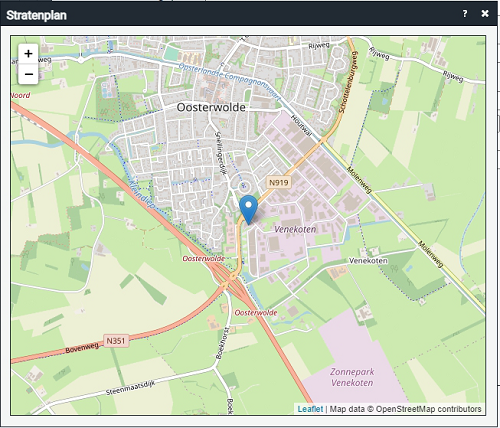Click the Schottelenburgweg road label

(348, 82)
